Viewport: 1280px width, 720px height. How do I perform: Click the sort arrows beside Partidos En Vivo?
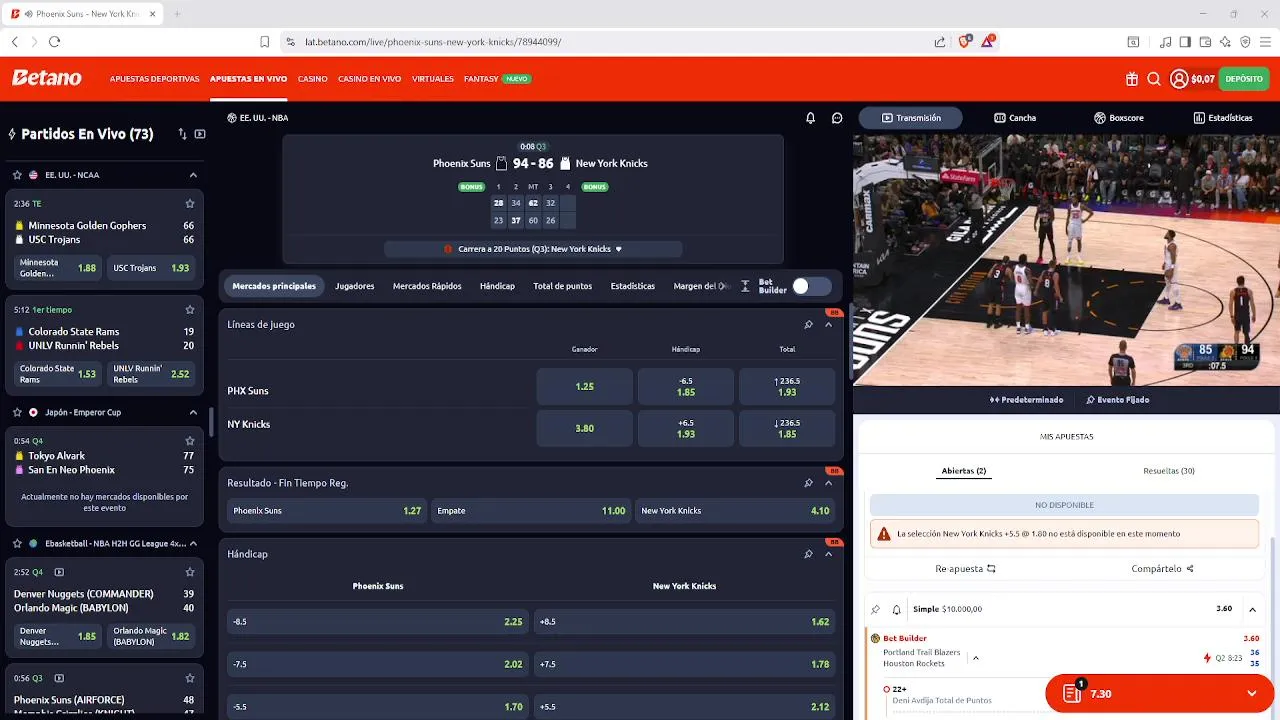click(182, 134)
